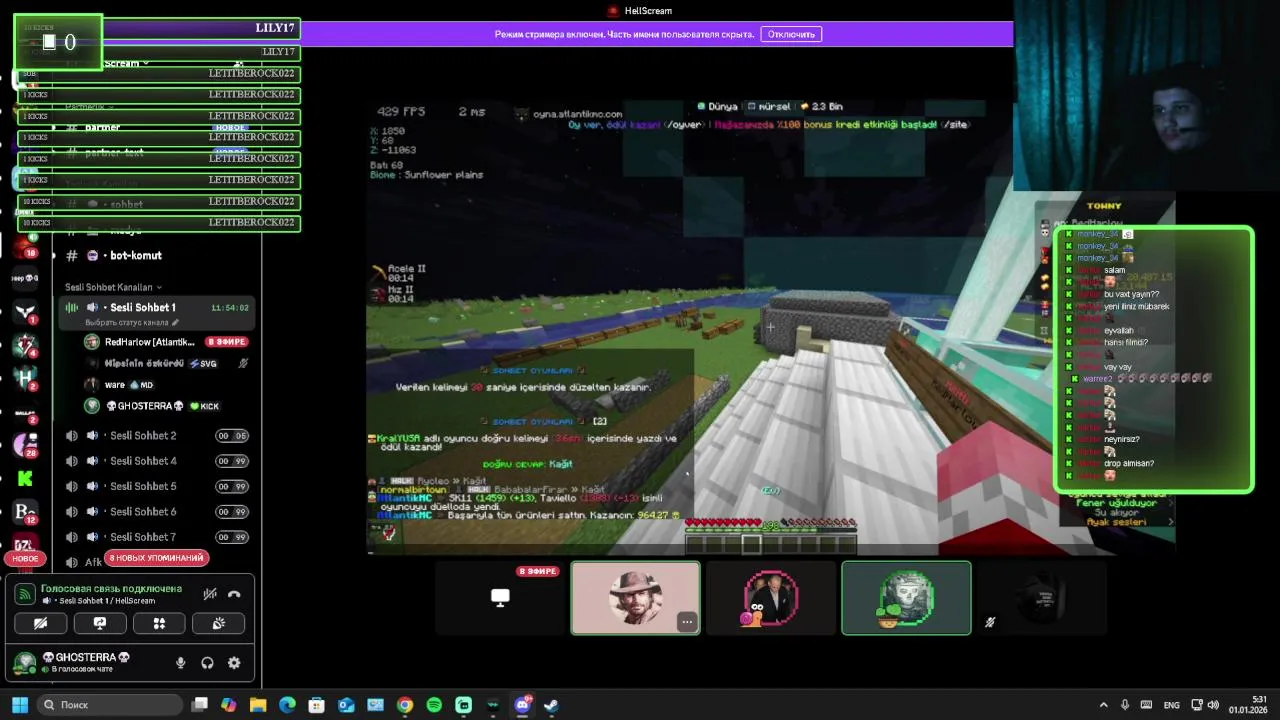Click the RedHarlow user in voice list

click(x=165, y=342)
